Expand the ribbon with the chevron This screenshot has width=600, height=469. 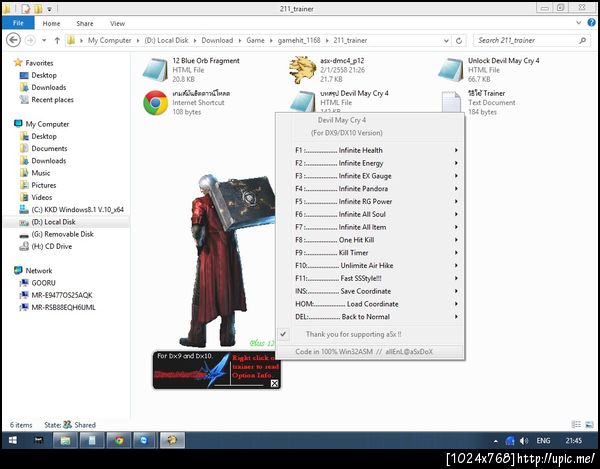[579, 23]
